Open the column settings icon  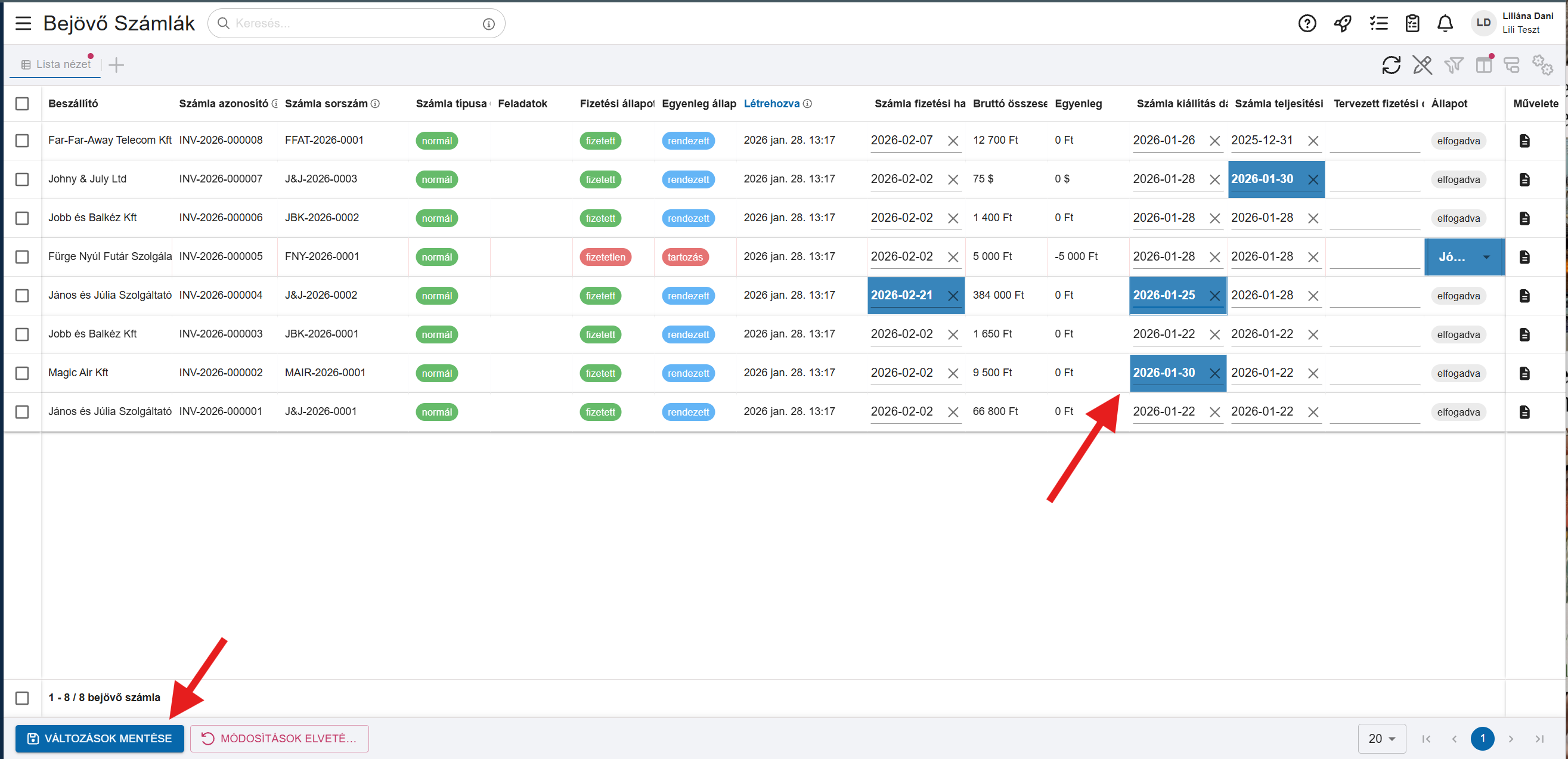click(x=1483, y=64)
